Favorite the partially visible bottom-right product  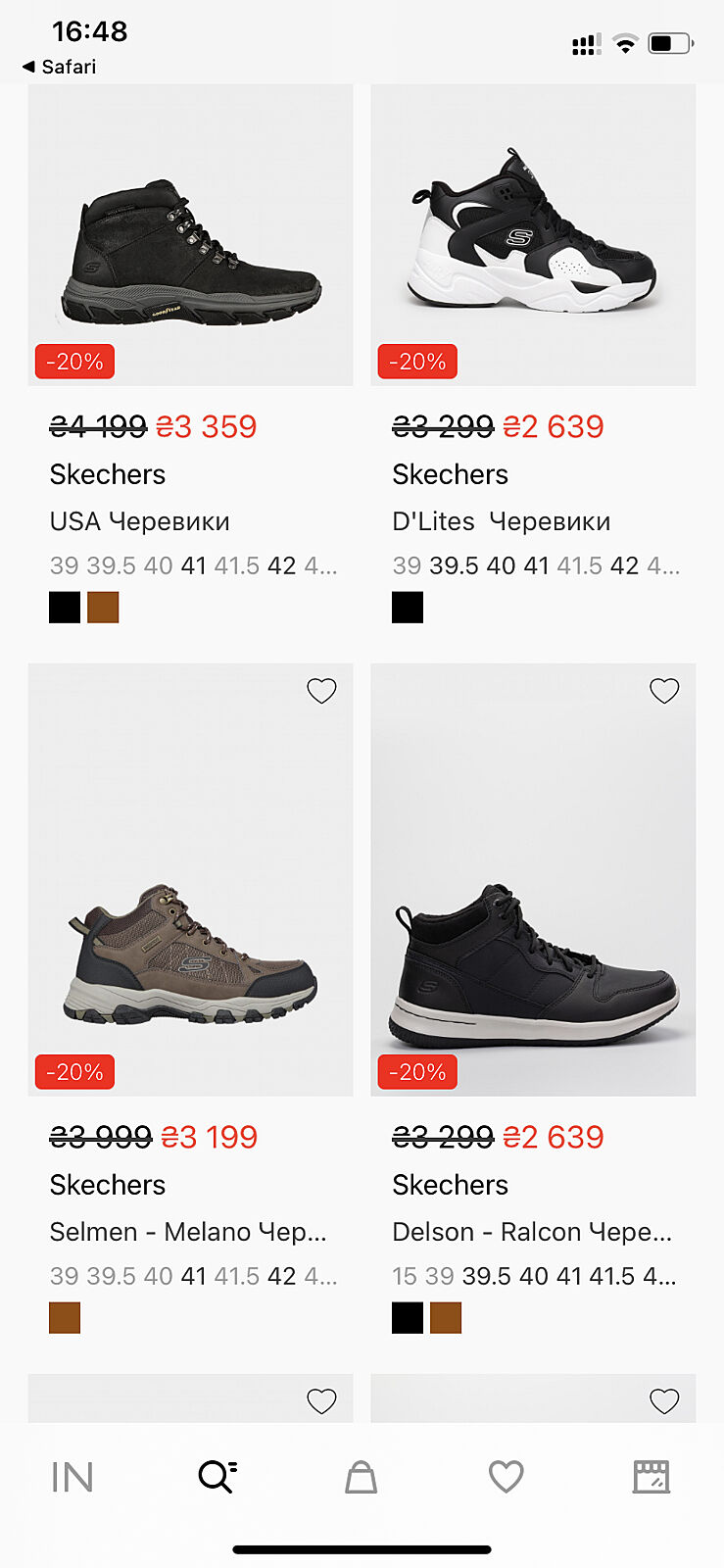(x=664, y=1401)
